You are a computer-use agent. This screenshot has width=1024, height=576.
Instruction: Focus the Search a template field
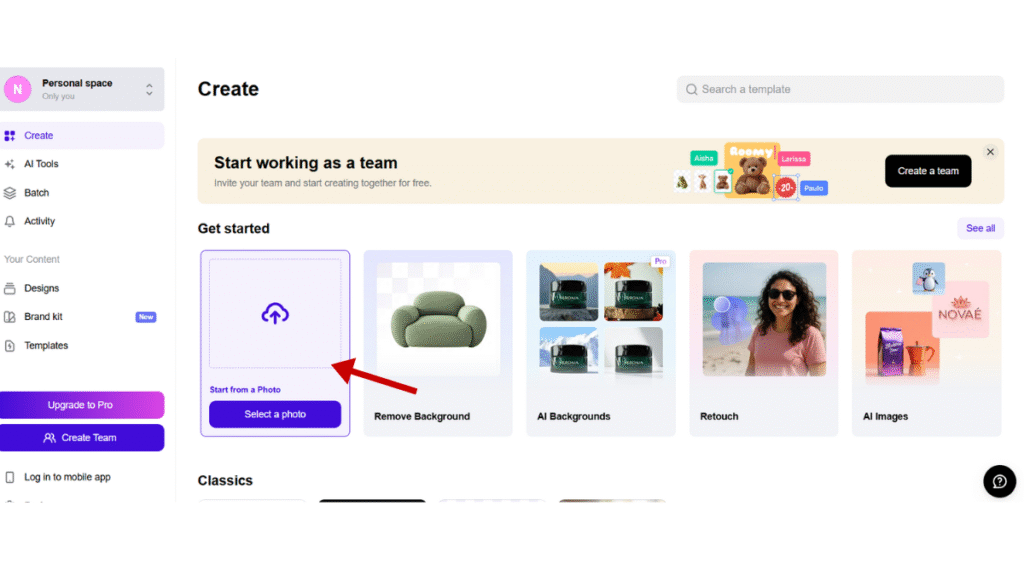point(840,89)
